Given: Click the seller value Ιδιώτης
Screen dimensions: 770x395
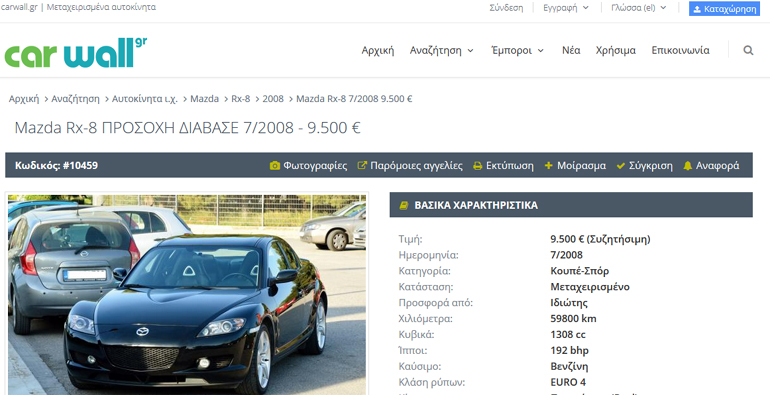Looking at the screenshot, I should pyautogui.click(x=569, y=303).
